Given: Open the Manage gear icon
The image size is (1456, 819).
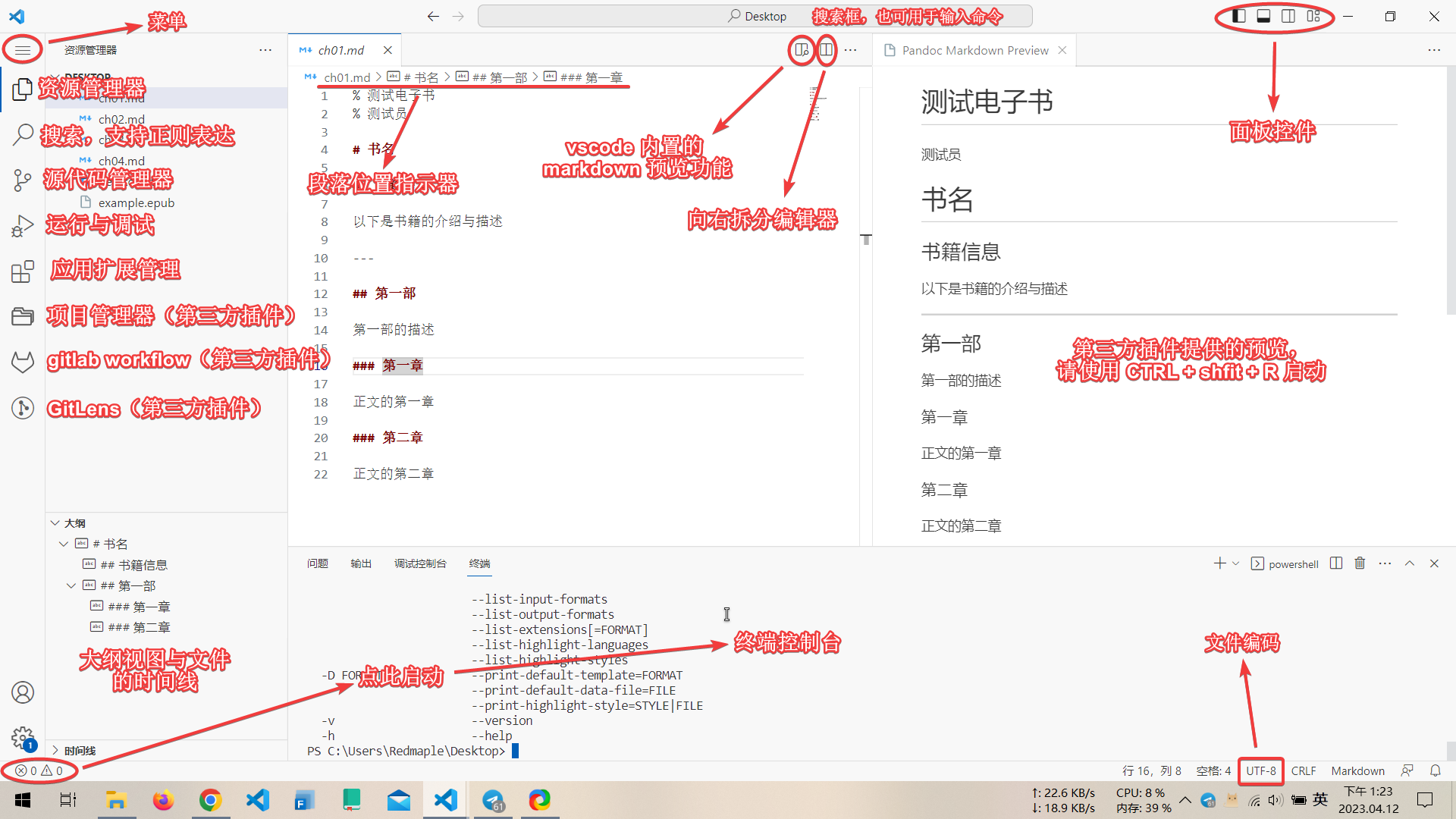Looking at the screenshot, I should [23, 737].
